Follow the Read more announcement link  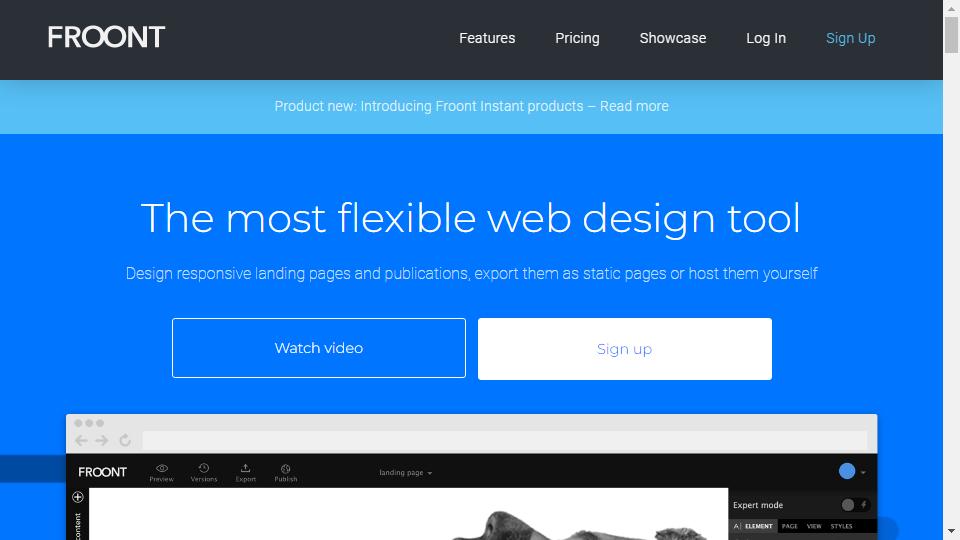[x=634, y=107]
